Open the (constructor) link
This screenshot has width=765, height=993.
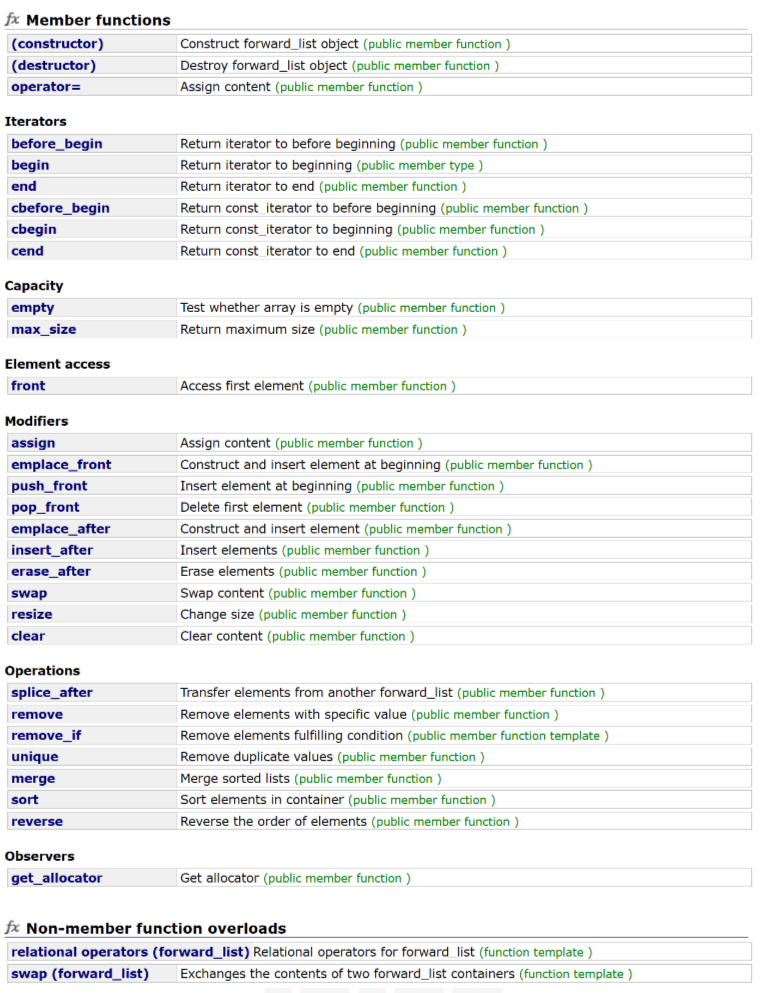click(57, 44)
